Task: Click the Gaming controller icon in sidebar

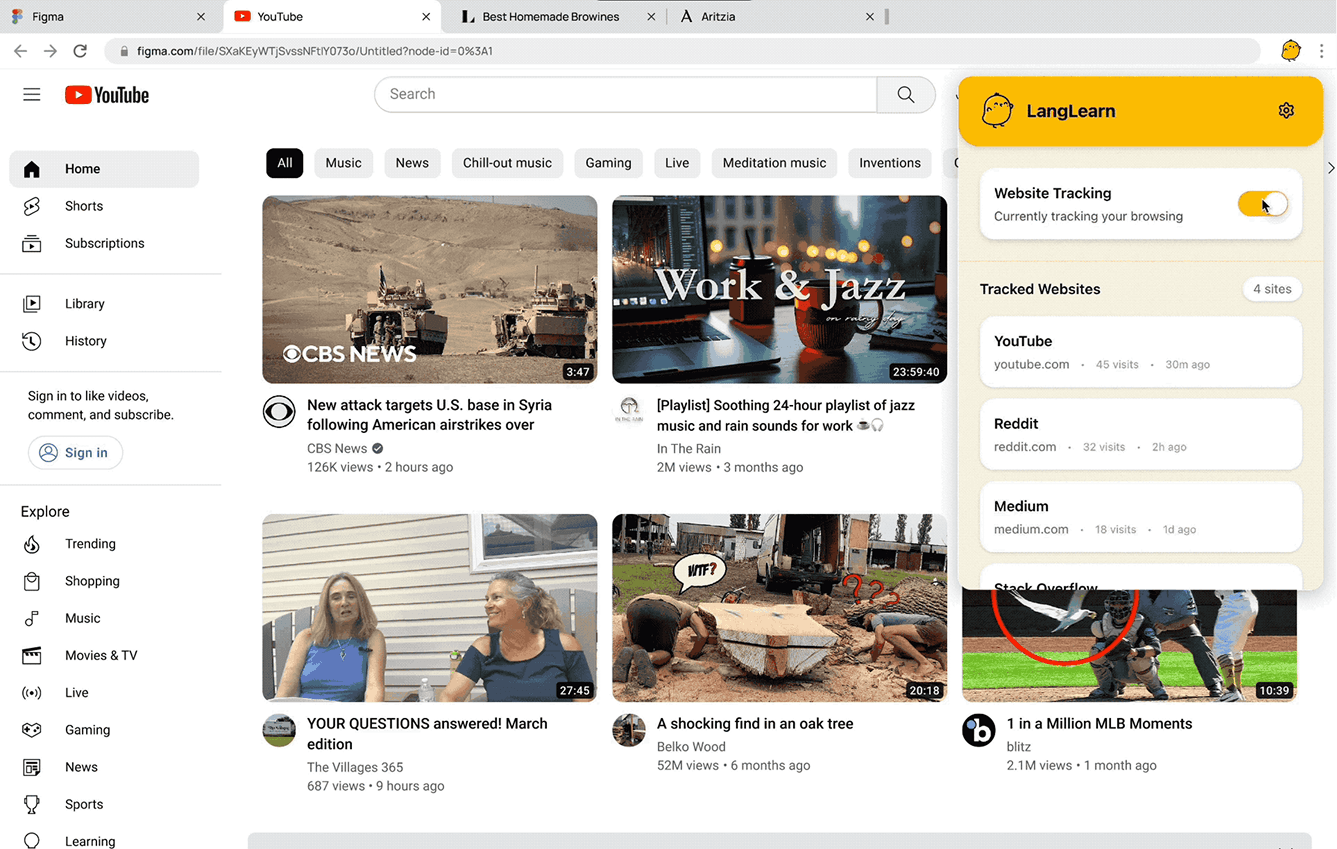Action: pos(32,730)
